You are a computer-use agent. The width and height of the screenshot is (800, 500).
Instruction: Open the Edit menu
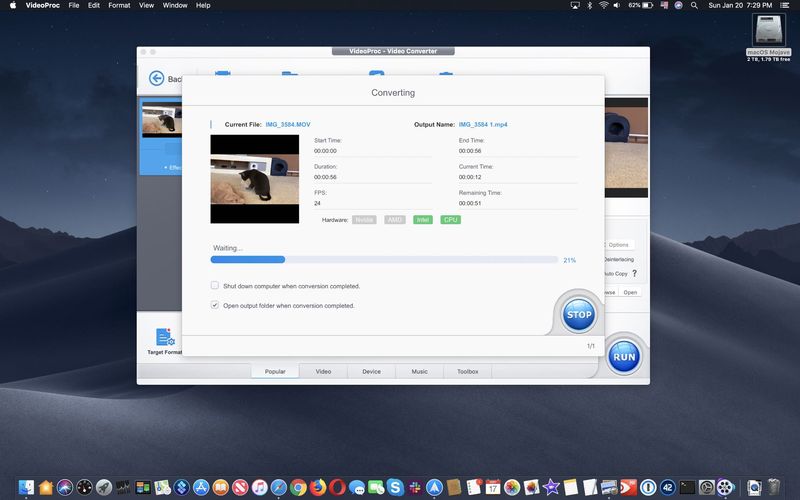[94, 5]
